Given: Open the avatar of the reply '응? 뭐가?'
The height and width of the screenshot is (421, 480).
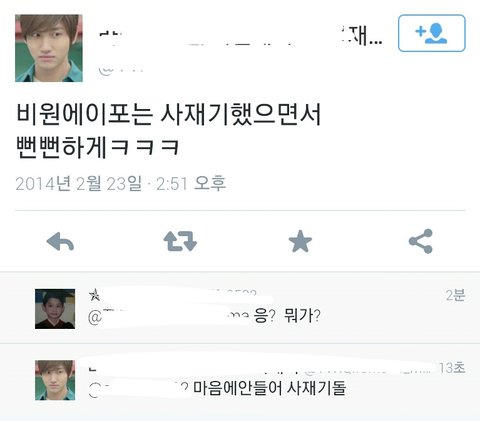Looking at the screenshot, I should 55,309.
